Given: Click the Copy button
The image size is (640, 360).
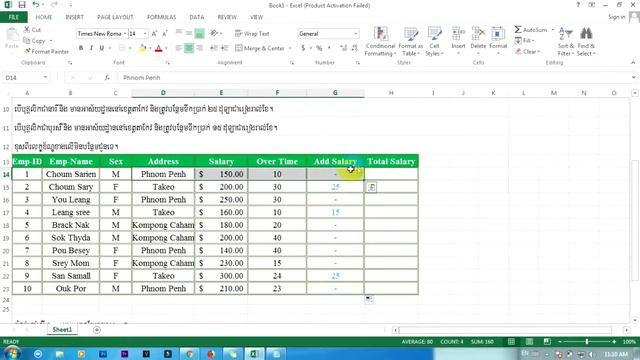Looking at the screenshot, I should (x=35, y=41).
